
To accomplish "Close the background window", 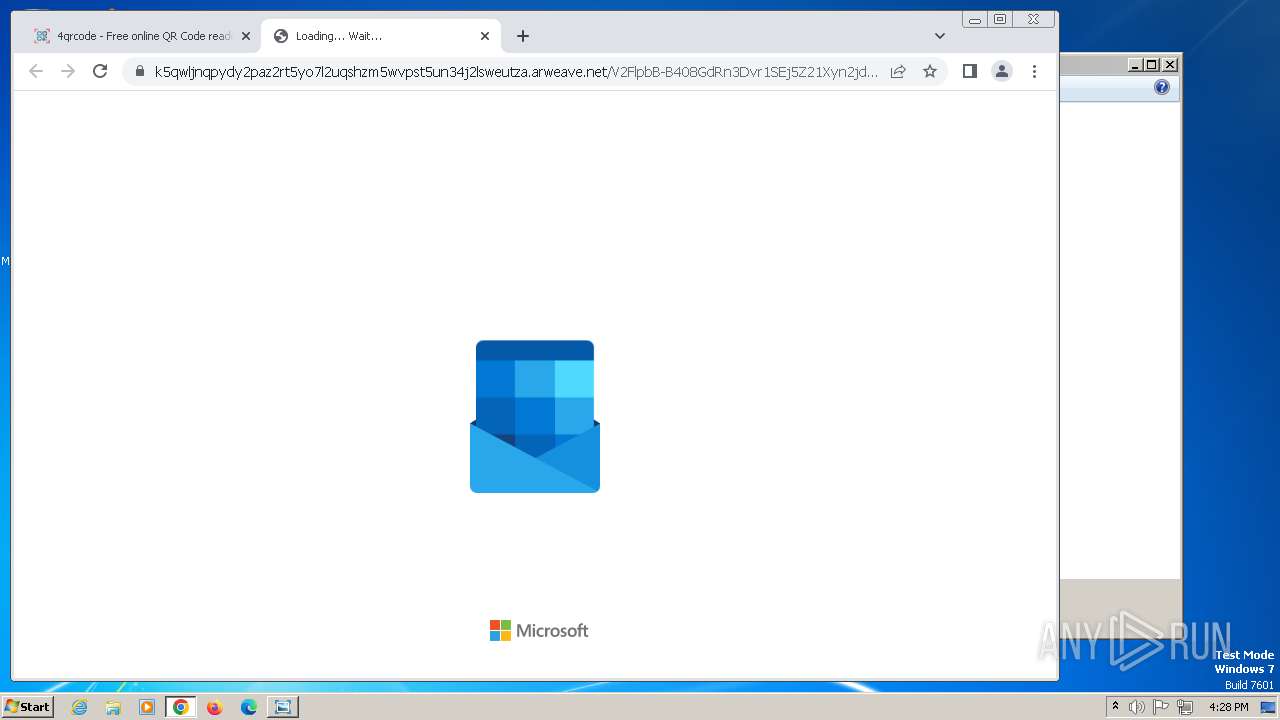I will [x=1170, y=65].
